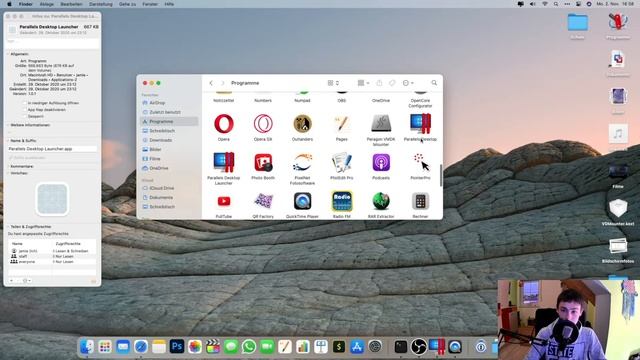This screenshot has width=640, height=360.
Task: Click the lock icon in Info window
Action: (93, 281)
